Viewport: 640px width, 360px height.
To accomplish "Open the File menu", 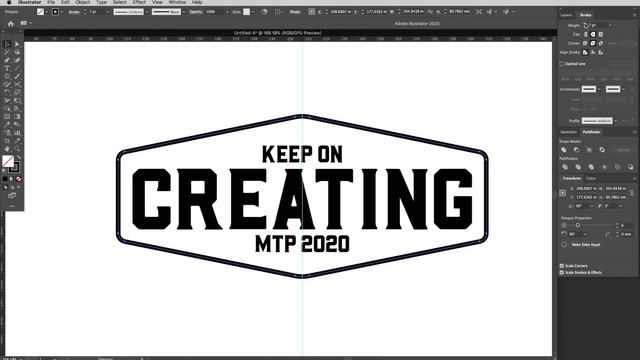I will tap(51, 2).
